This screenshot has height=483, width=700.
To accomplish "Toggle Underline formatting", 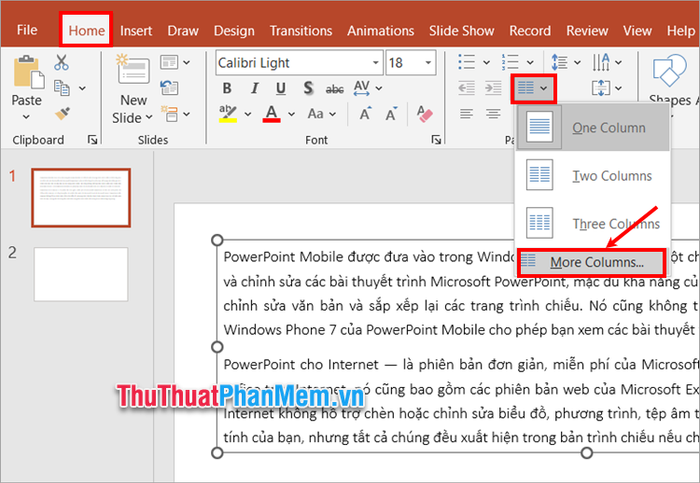I will point(281,88).
